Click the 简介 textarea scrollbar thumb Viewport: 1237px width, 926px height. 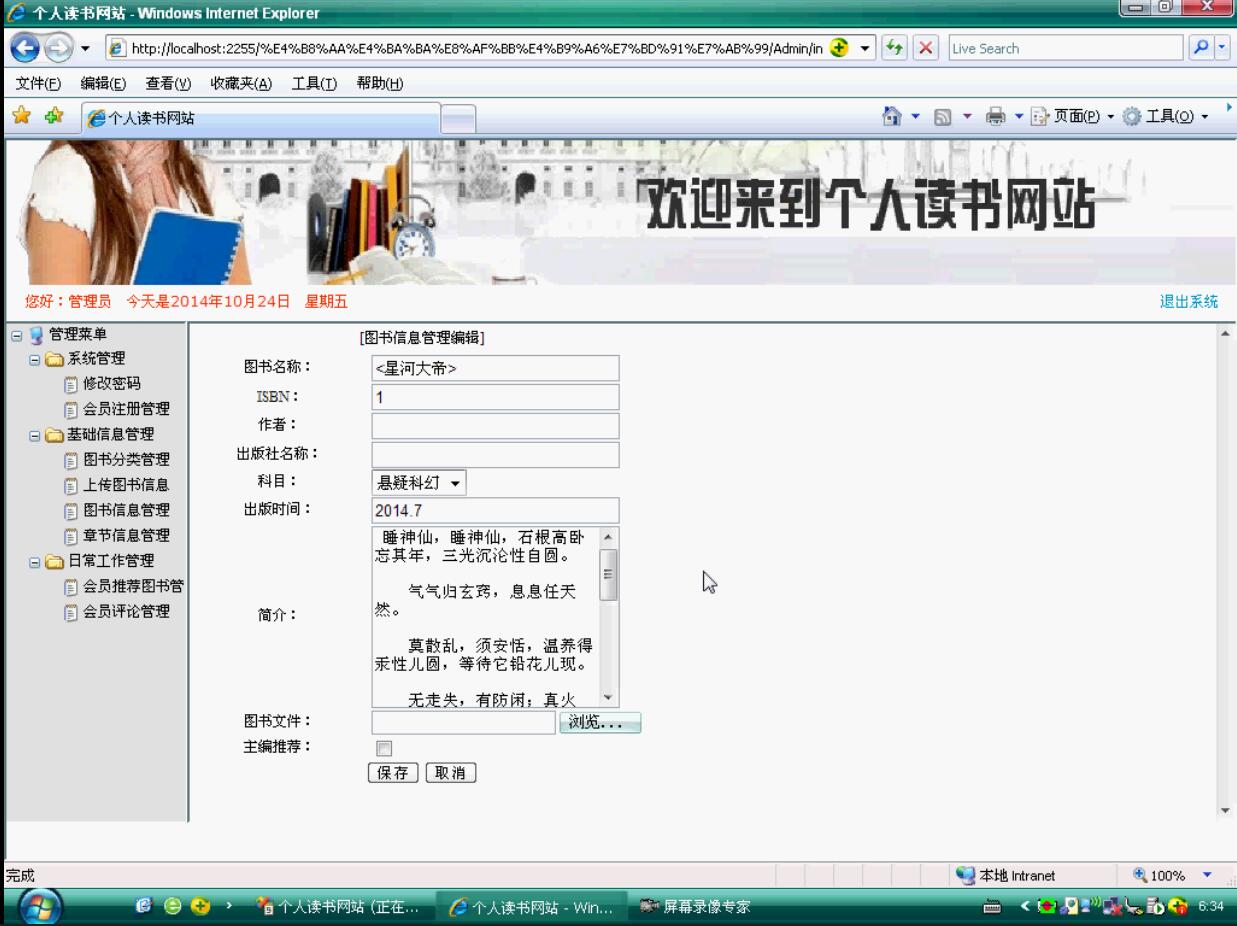click(x=608, y=573)
